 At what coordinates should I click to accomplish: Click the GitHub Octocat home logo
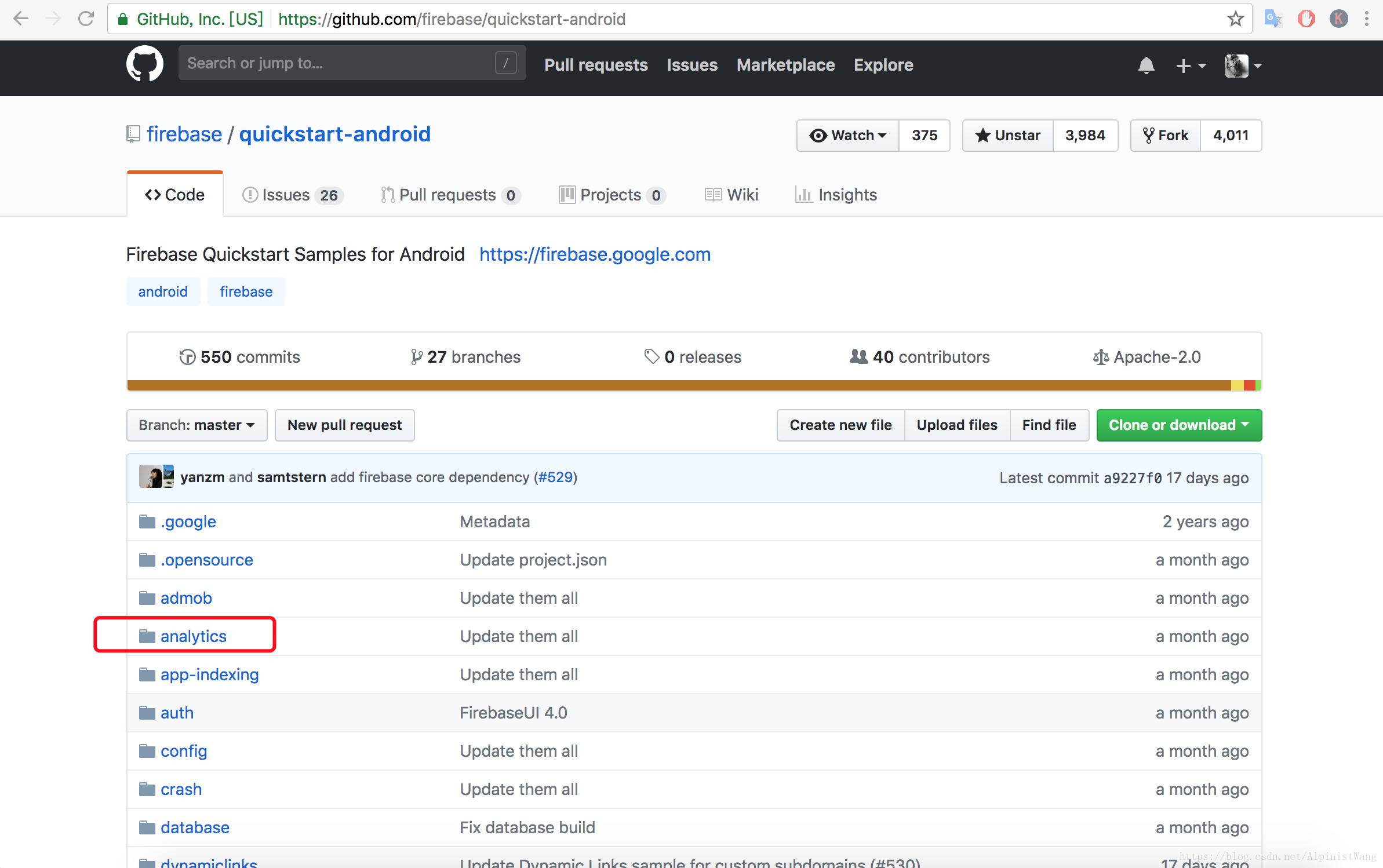[x=144, y=64]
